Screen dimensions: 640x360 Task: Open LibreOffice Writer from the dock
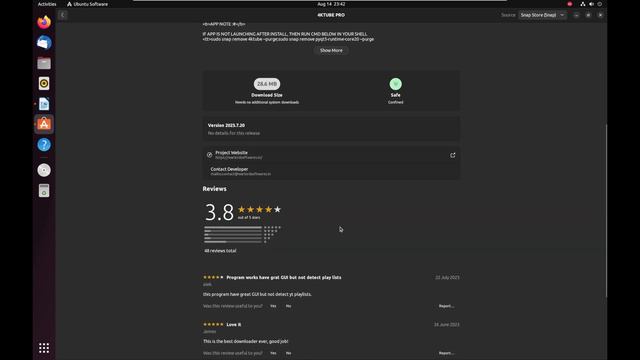click(x=44, y=104)
